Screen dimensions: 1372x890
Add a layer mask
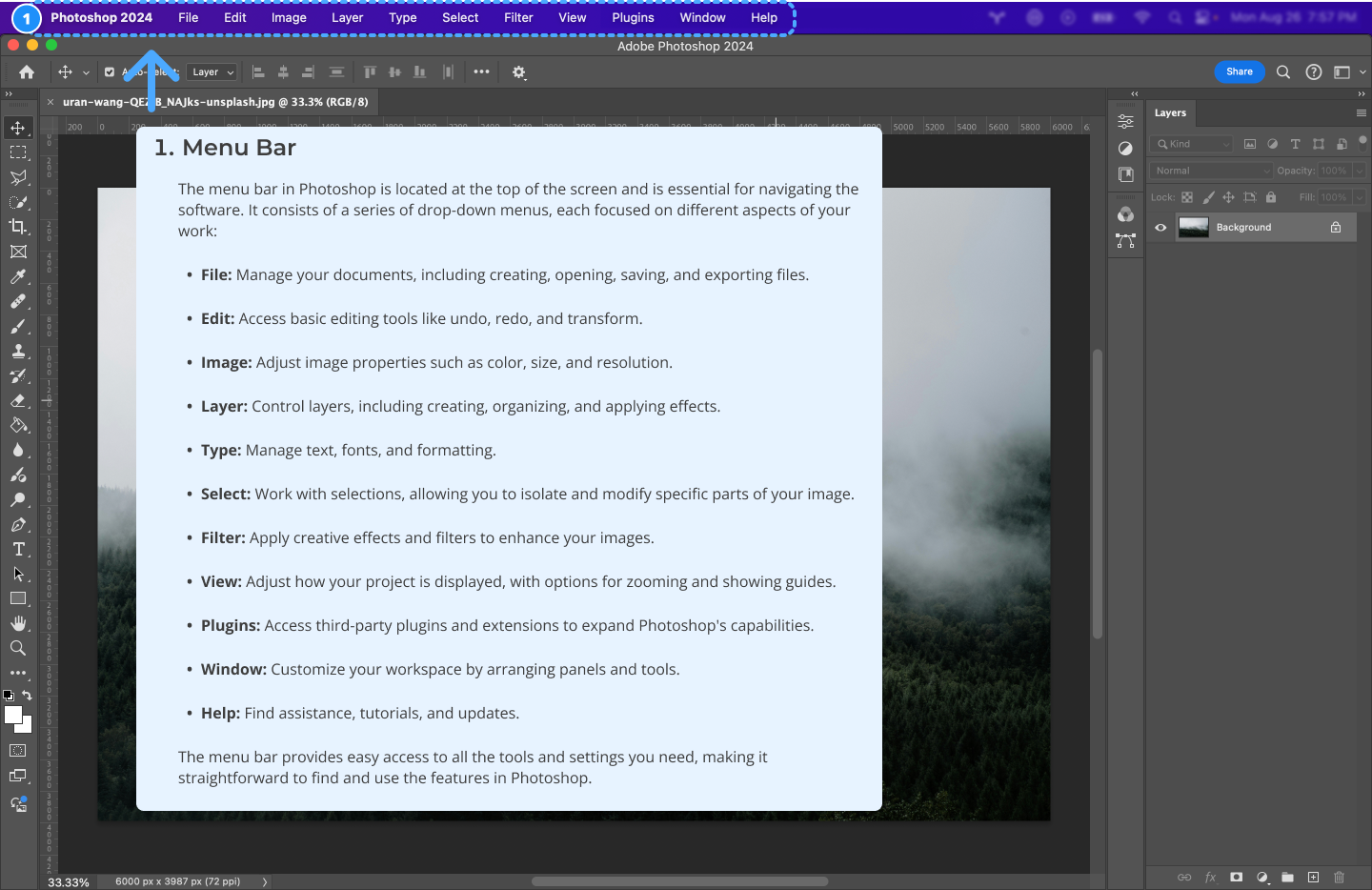pyautogui.click(x=1236, y=877)
